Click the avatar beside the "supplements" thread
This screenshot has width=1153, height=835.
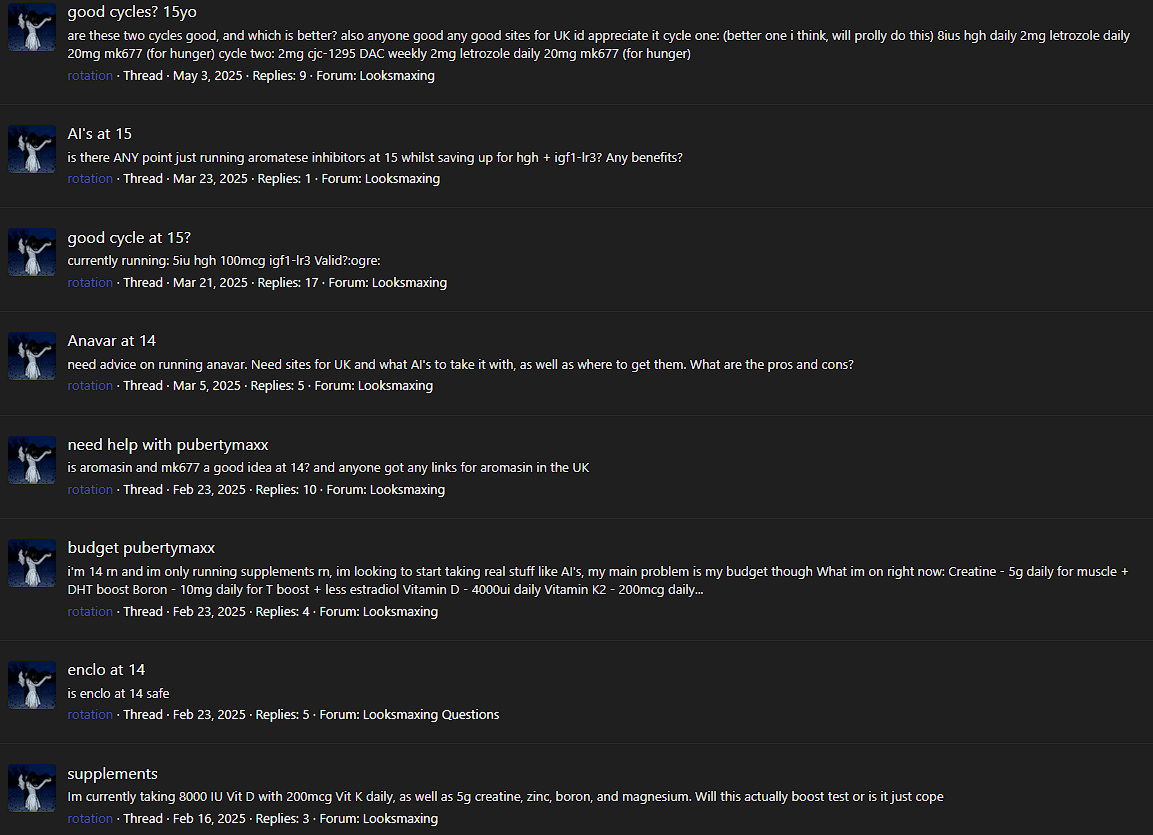(x=32, y=788)
